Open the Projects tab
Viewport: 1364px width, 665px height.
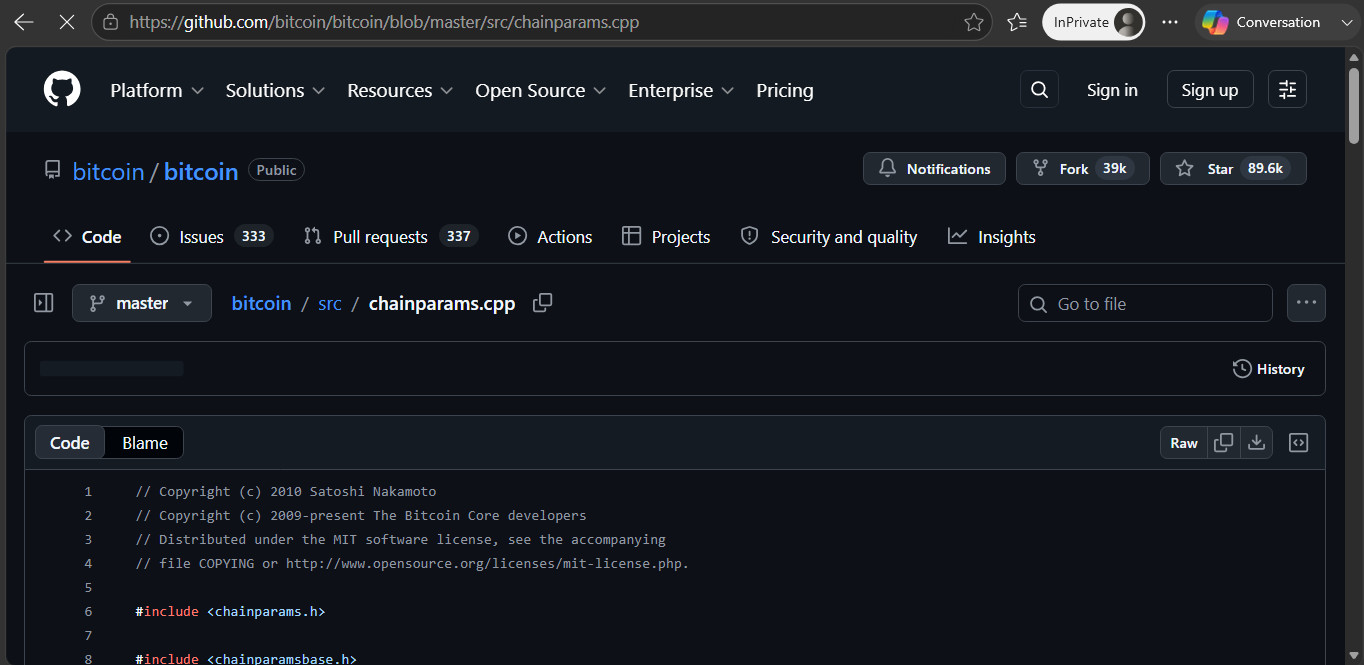pyautogui.click(x=666, y=237)
